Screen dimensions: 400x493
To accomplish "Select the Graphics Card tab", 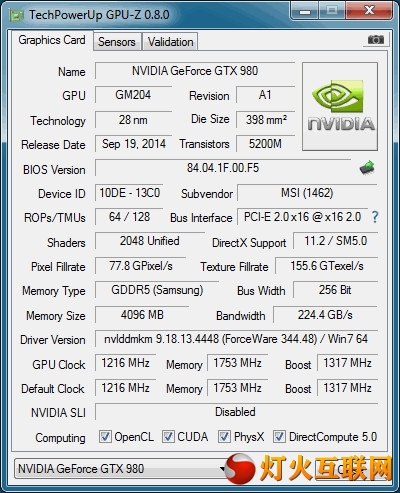I will 52,40.
